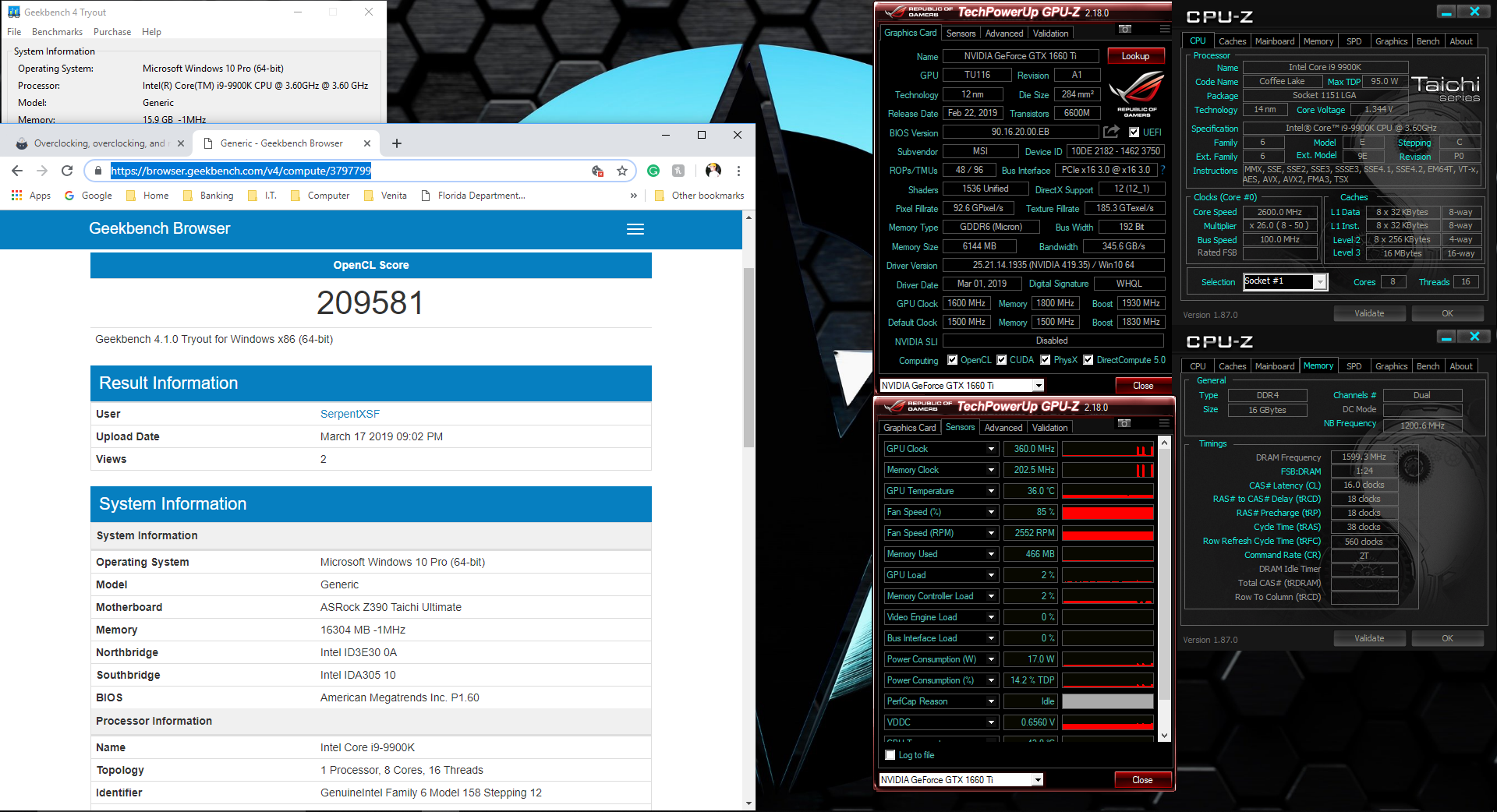Toggle the UEFI checkbox in GPU-Z

(x=1134, y=132)
